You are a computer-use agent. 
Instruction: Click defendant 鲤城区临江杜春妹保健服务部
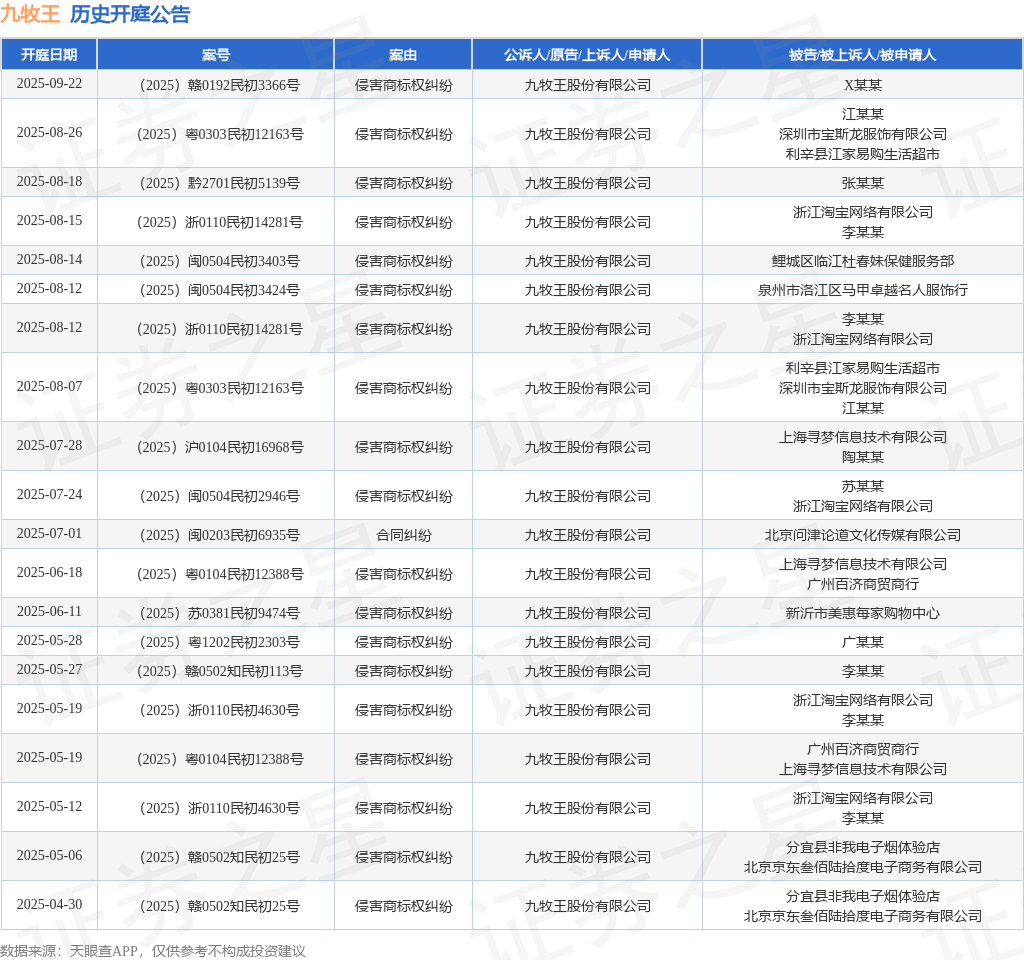(x=863, y=261)
